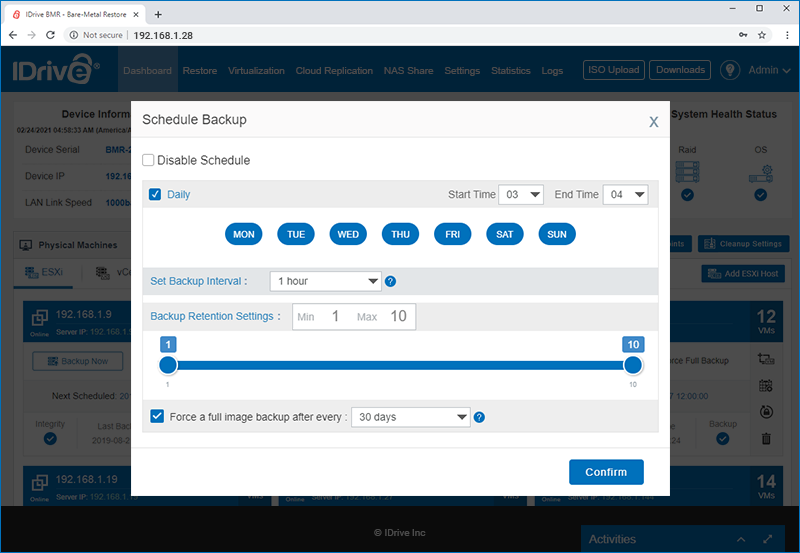
Task: Open the Cloud Replication menu tab
Action: pos(334,70)
